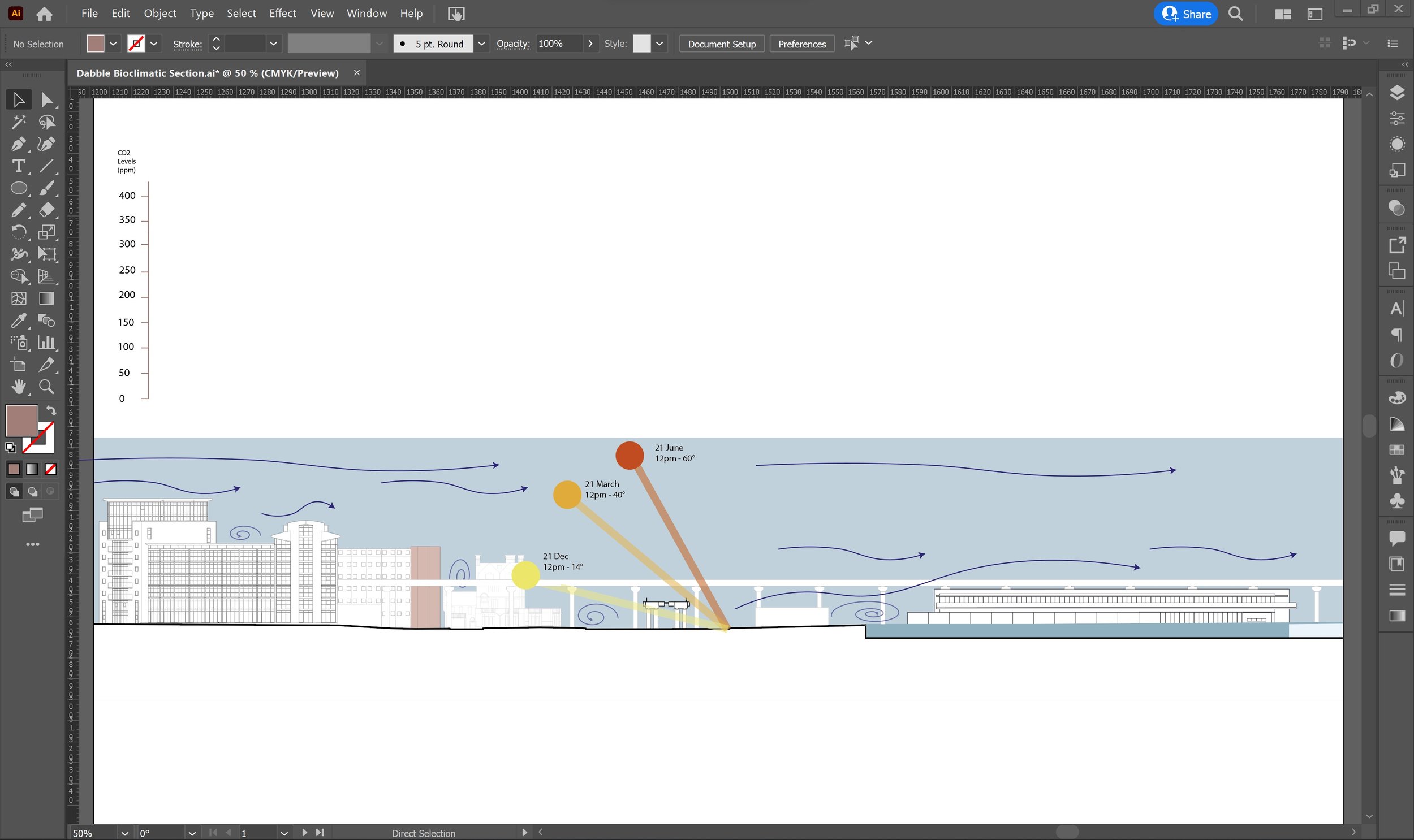Swap fill and stroke colors
Viewport: 1414px width, 840px height.
click(51, 411)
